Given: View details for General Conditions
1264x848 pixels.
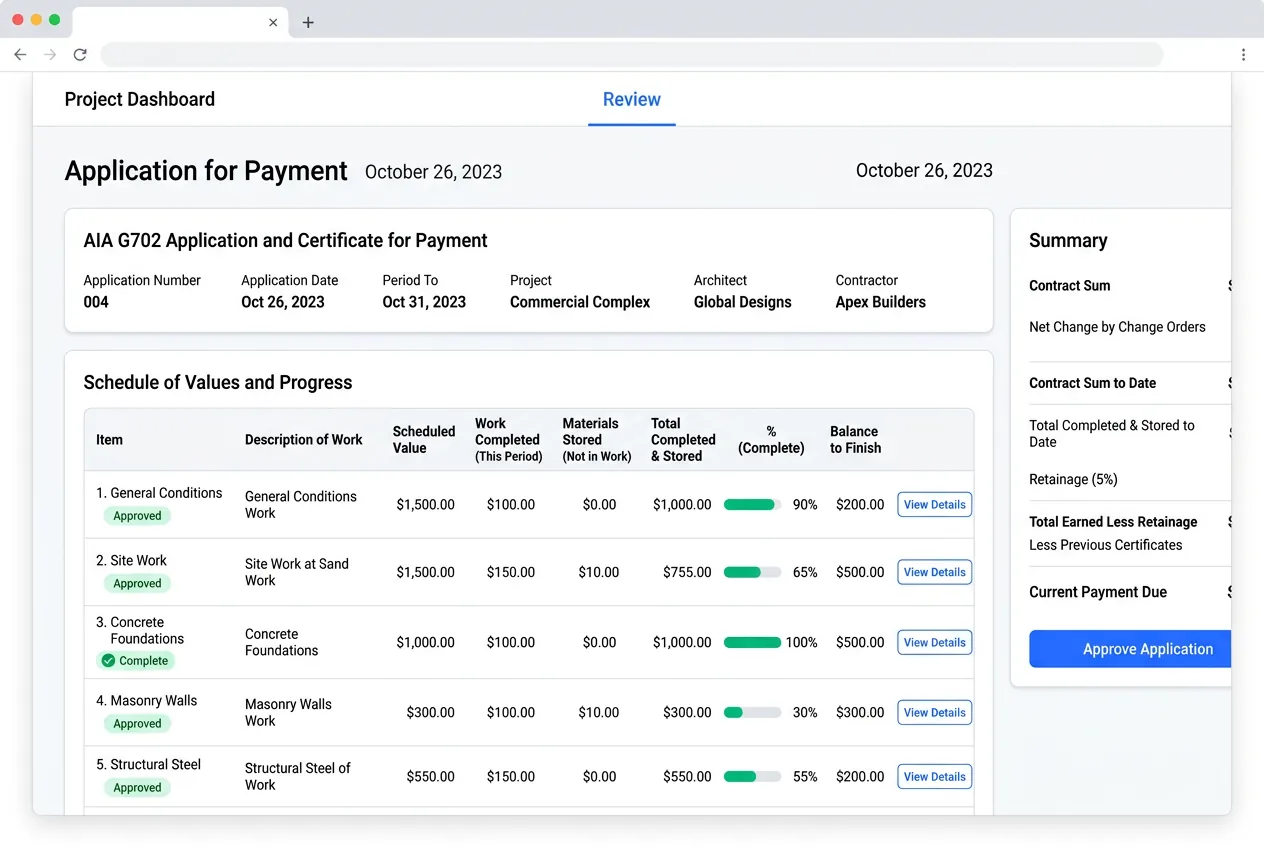Looking at the screenshot, I should 934,504.
